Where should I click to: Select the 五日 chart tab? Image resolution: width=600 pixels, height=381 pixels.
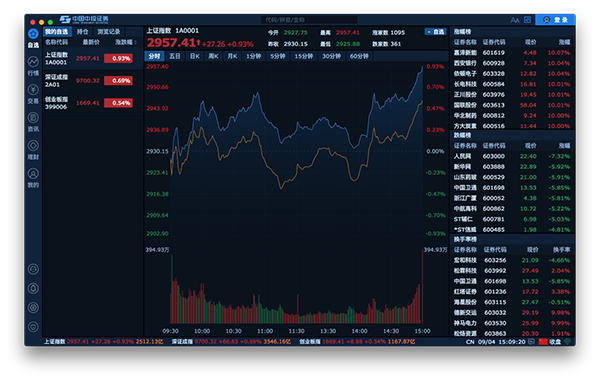(x=174, y=56)
